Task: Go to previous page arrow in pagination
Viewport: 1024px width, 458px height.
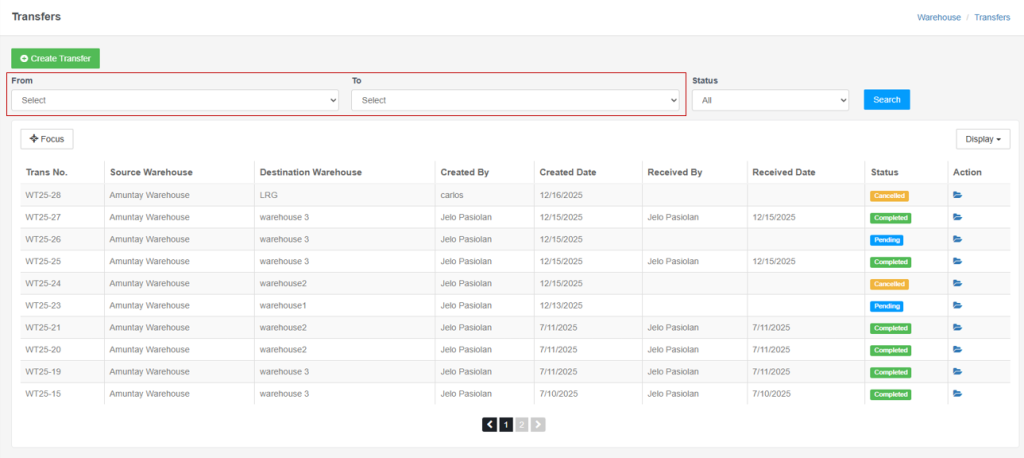Action: tap(489, 425)
